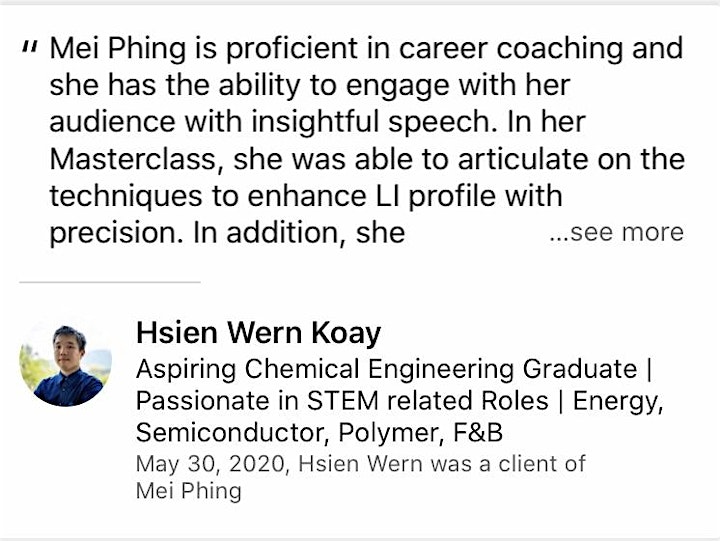Click 'techniques to enhance LI profile with' line
The width and height of the screenshot is (720, 541).
[306, 197]
